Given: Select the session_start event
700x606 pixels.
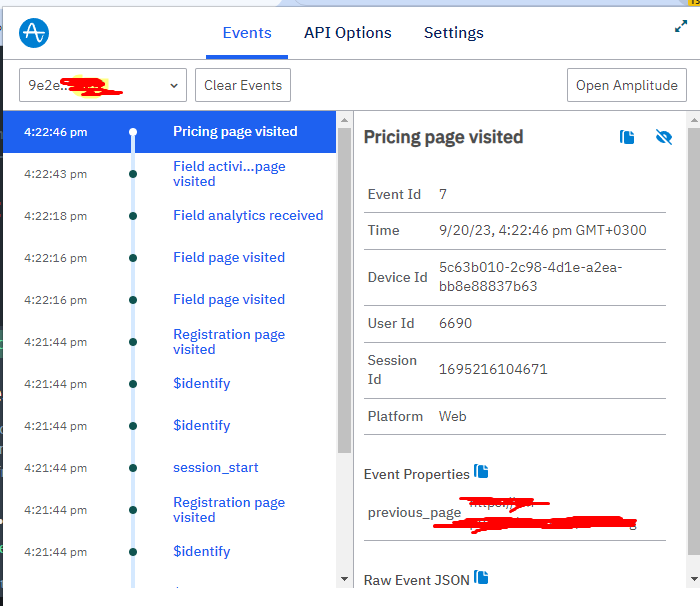Looking at the screenshot, I should pyautogui.click(x=169, y=468).
